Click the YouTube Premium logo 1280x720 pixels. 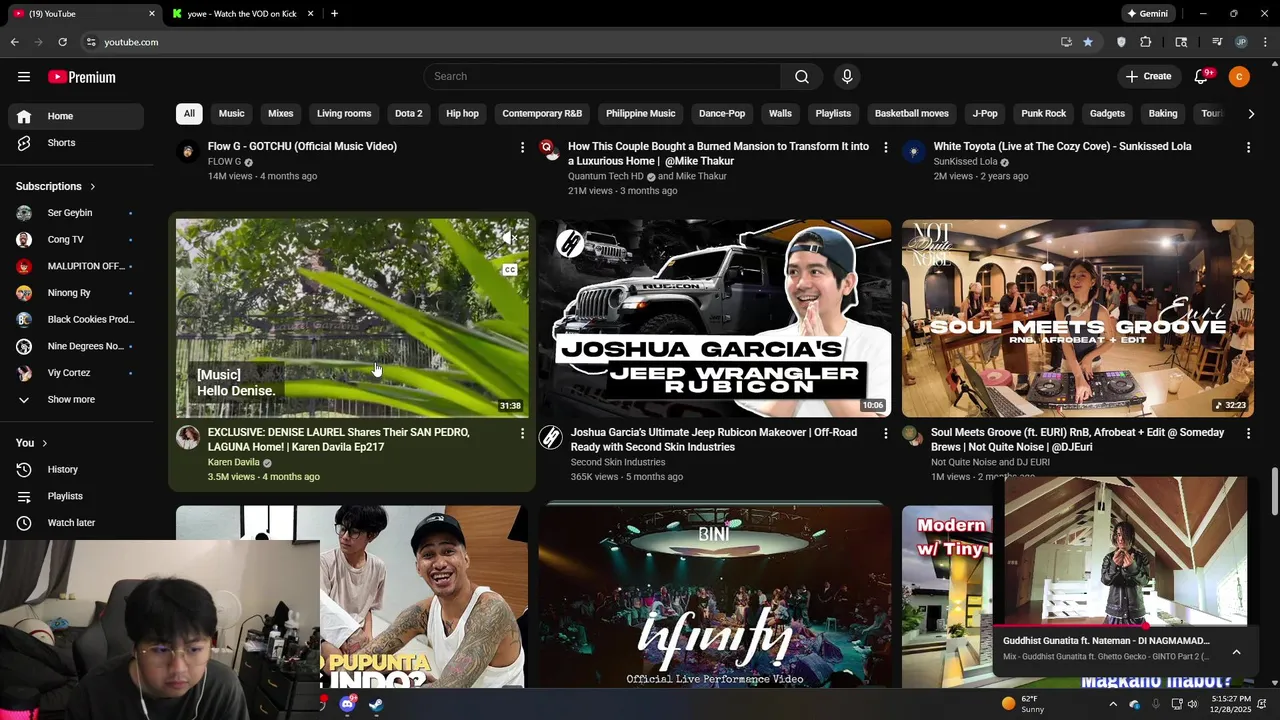tap(82, 77)
